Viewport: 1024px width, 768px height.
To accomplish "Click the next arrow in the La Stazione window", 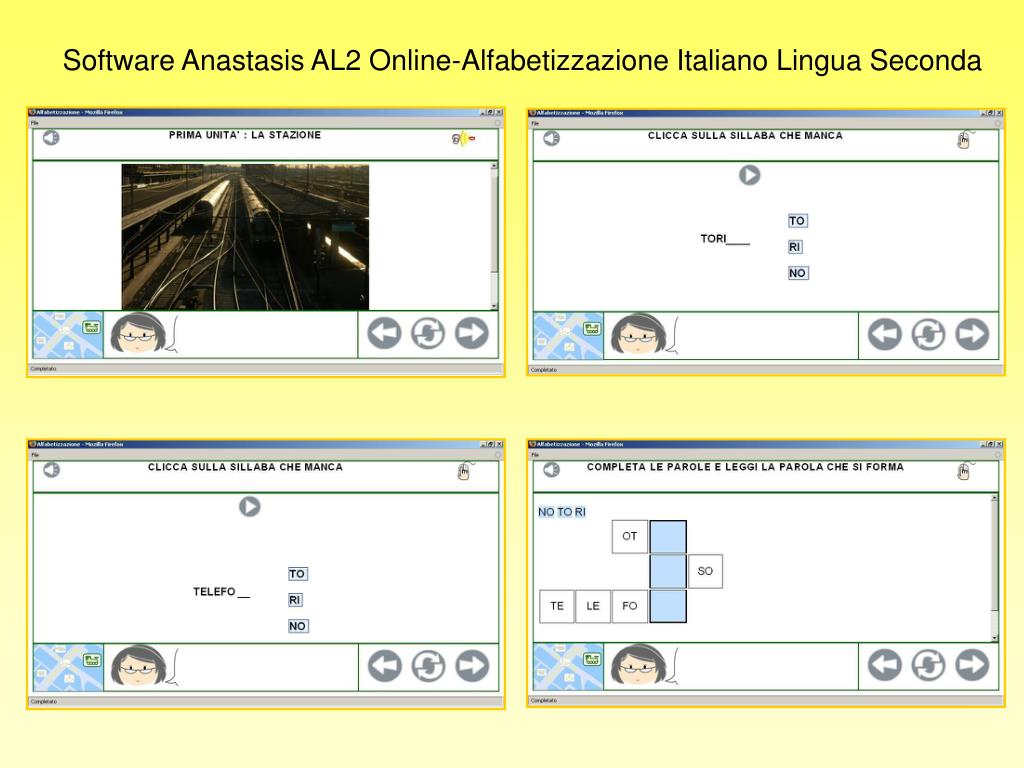I will click(472, 333).
